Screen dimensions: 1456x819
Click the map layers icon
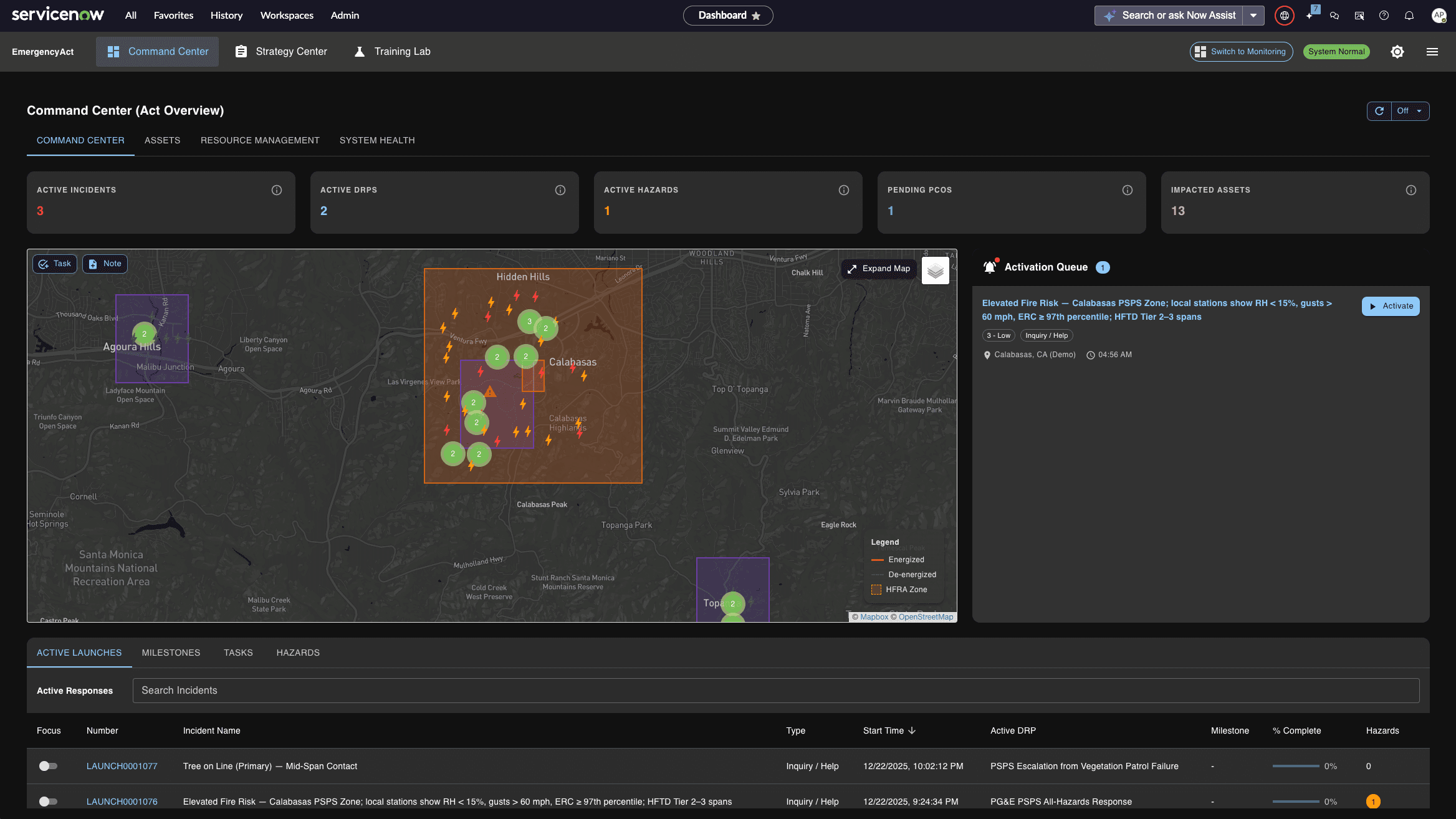click(x=935, y=271)
